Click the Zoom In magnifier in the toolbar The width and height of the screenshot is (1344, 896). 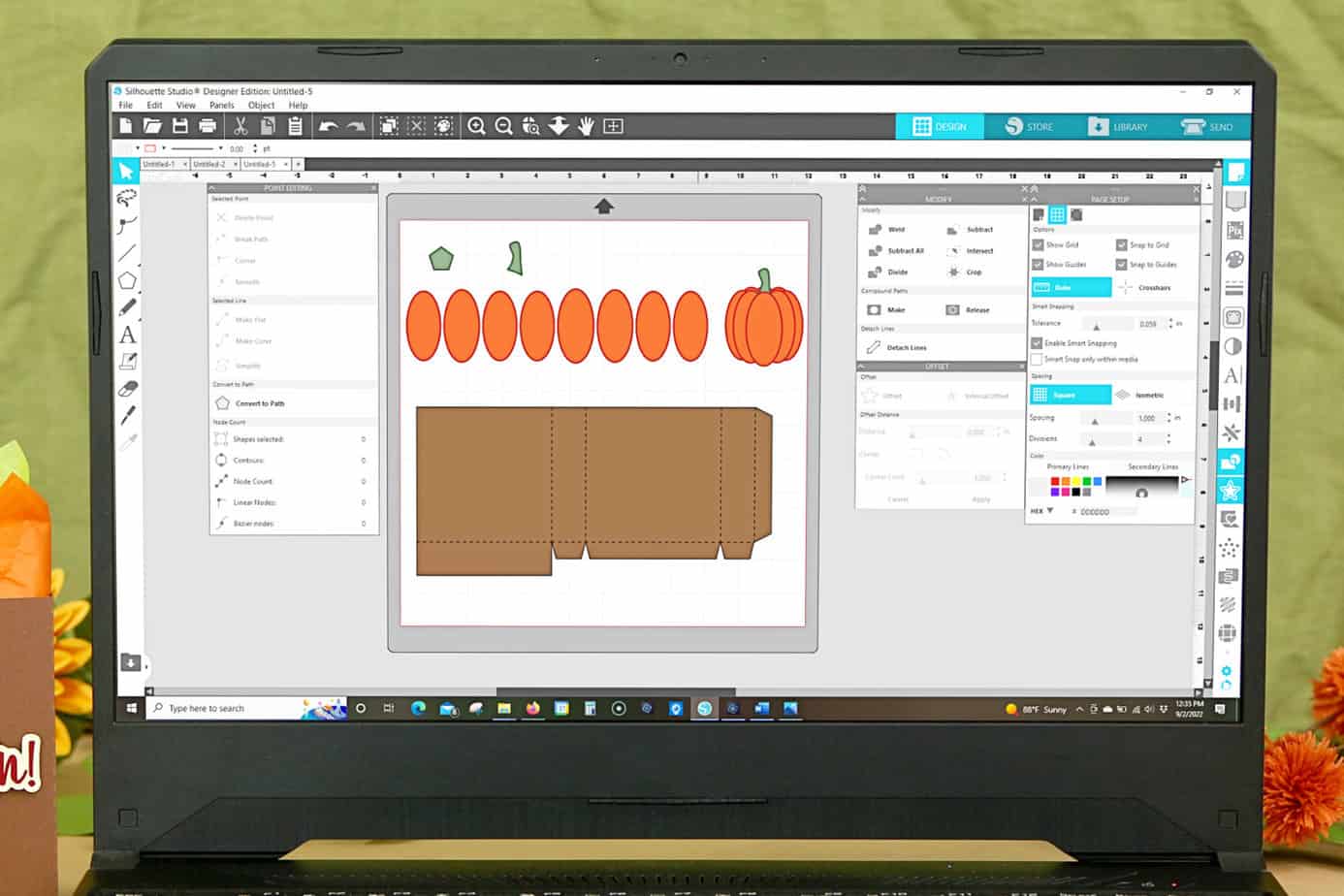pyautogui.click(x=477, y=126)
